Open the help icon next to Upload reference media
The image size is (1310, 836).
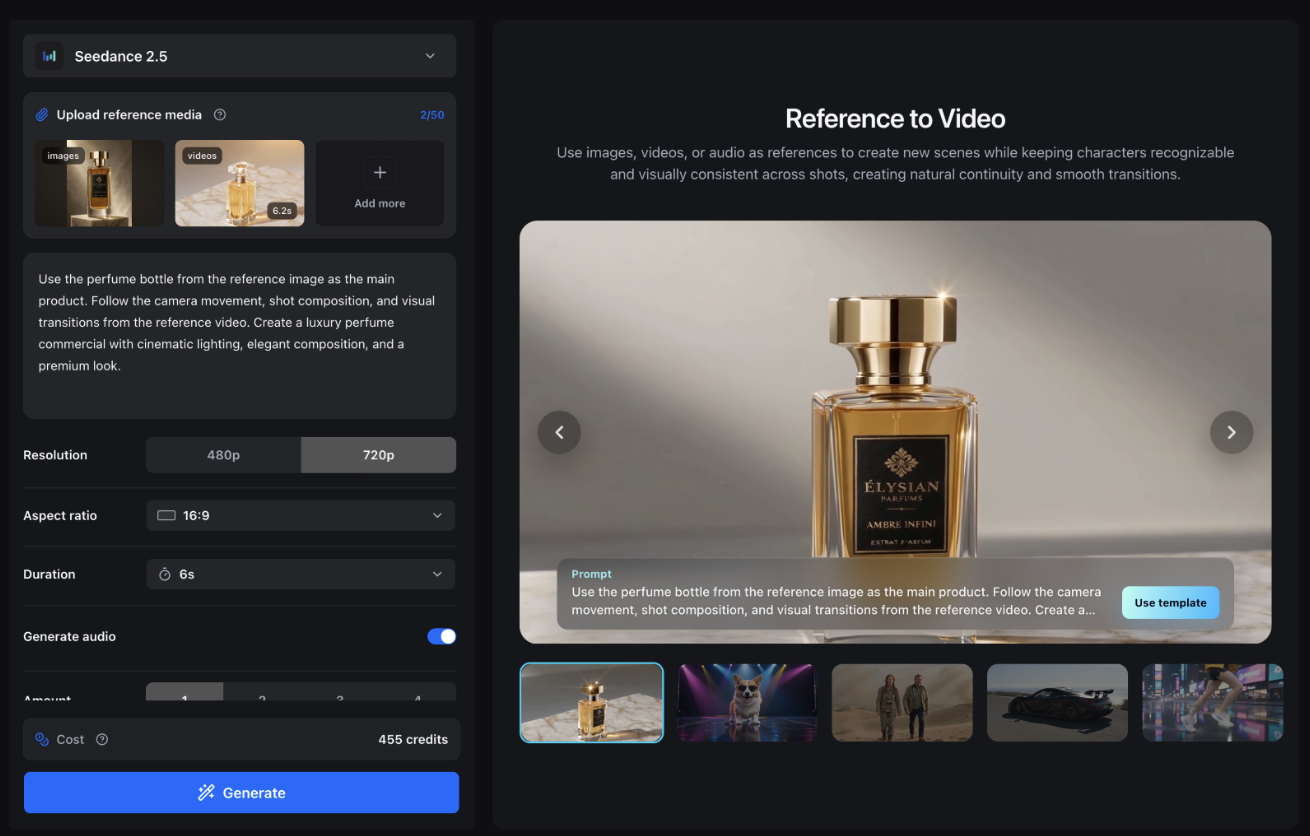click(x=220, y=115)
